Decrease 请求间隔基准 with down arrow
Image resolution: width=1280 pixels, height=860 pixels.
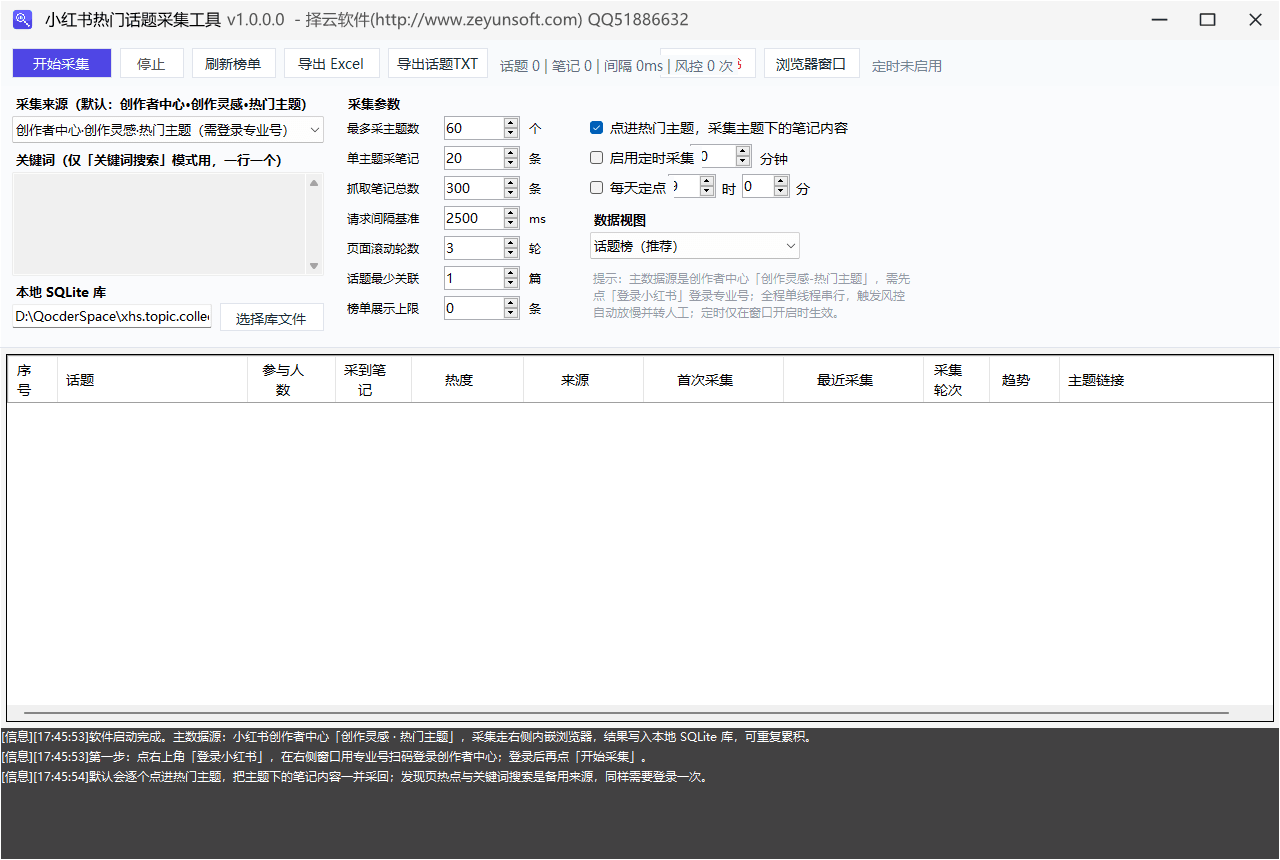pyautogui.click(x=511, y=223)
